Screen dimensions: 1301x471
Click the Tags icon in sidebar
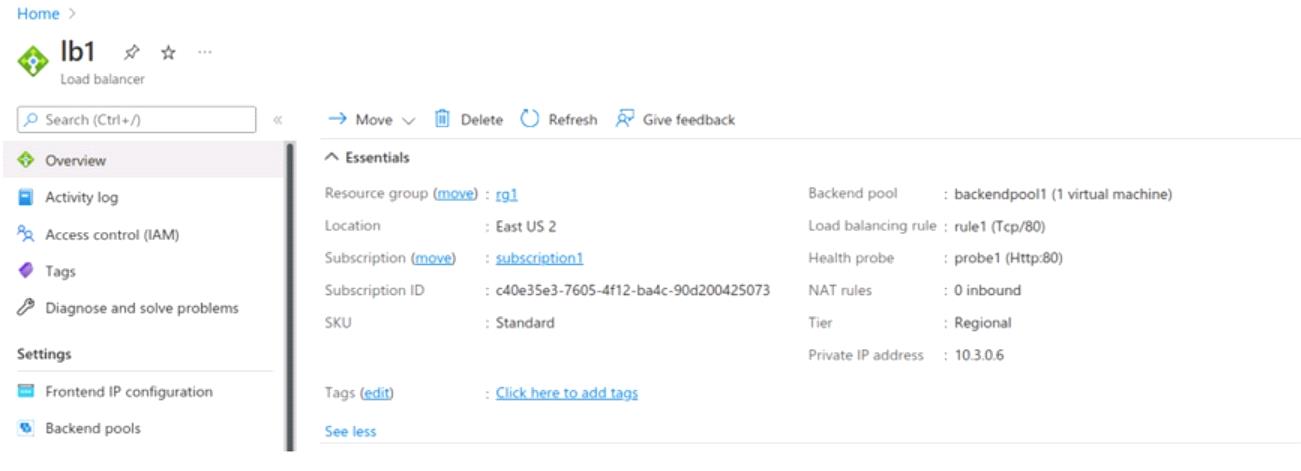pyautogui.click(x=27, y=271)
